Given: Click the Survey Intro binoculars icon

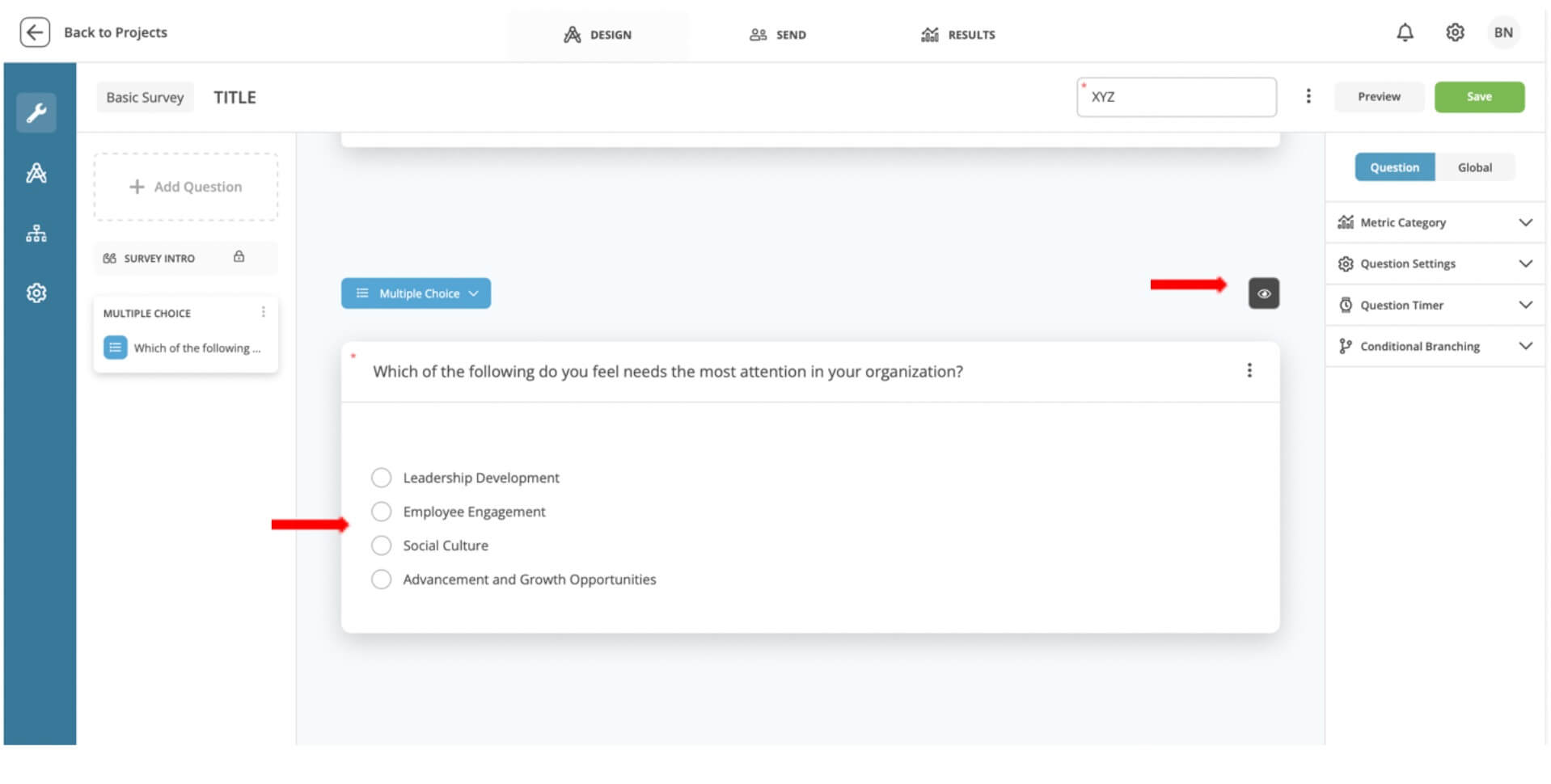Looking at the screenshot, I should (x=109, y=259).
